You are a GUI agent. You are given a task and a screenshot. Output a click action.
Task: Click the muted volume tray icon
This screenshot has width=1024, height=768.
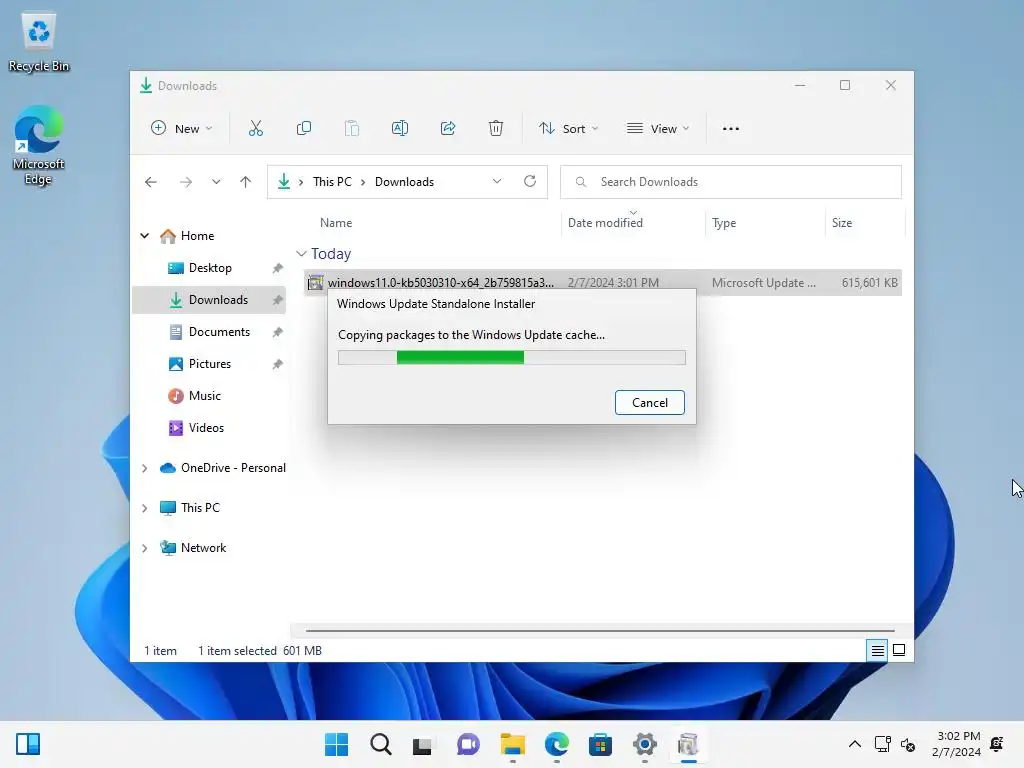coord(908,744)
